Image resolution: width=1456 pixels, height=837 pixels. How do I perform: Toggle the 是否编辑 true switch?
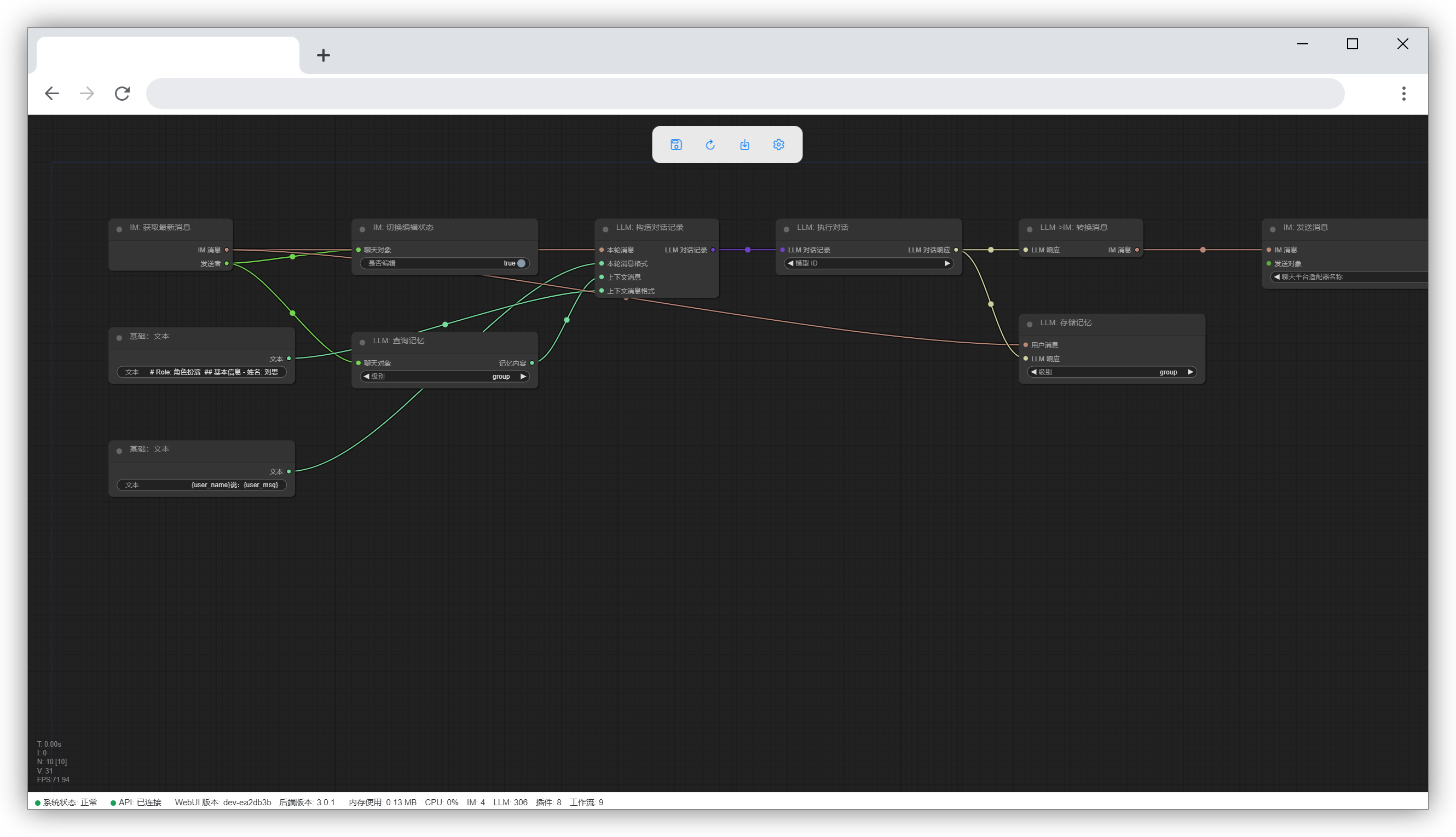521,263
